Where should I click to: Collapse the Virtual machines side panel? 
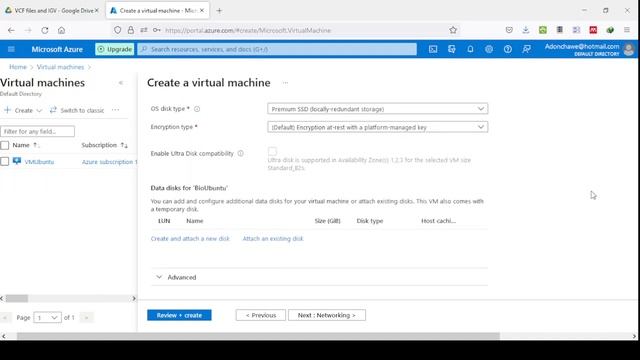(x=121, y=83)
